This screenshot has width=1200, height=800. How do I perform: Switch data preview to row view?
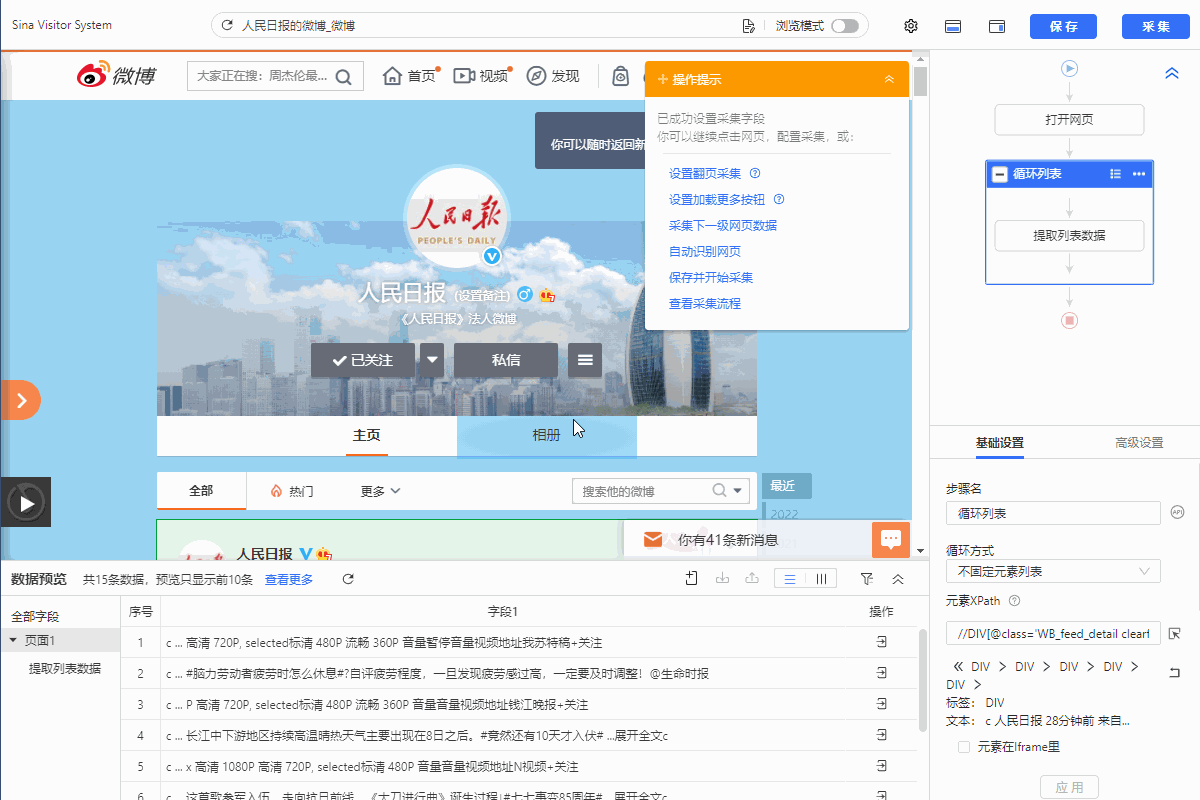tap(790, 579)
